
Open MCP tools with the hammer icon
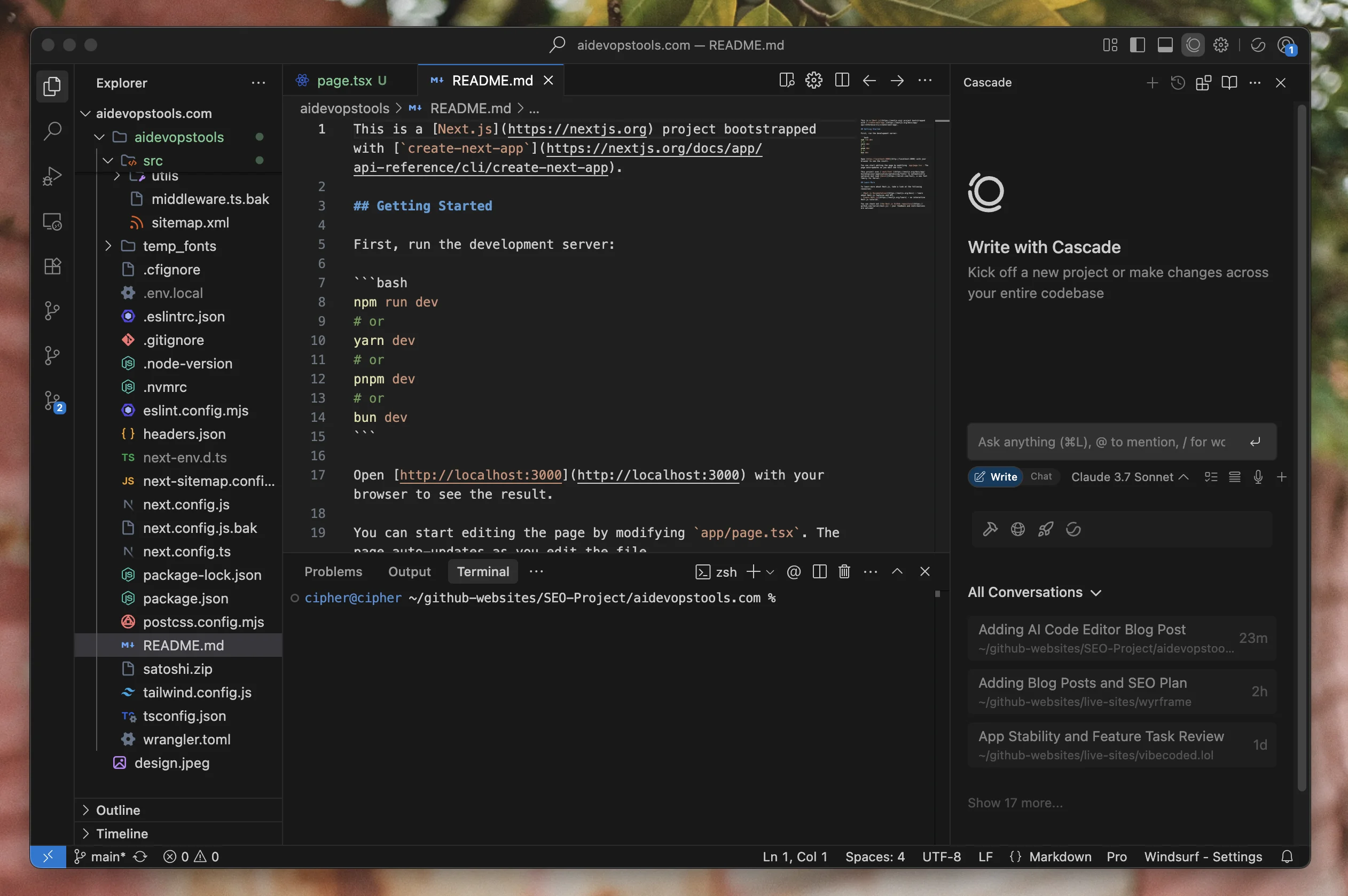tap(990, 529)
